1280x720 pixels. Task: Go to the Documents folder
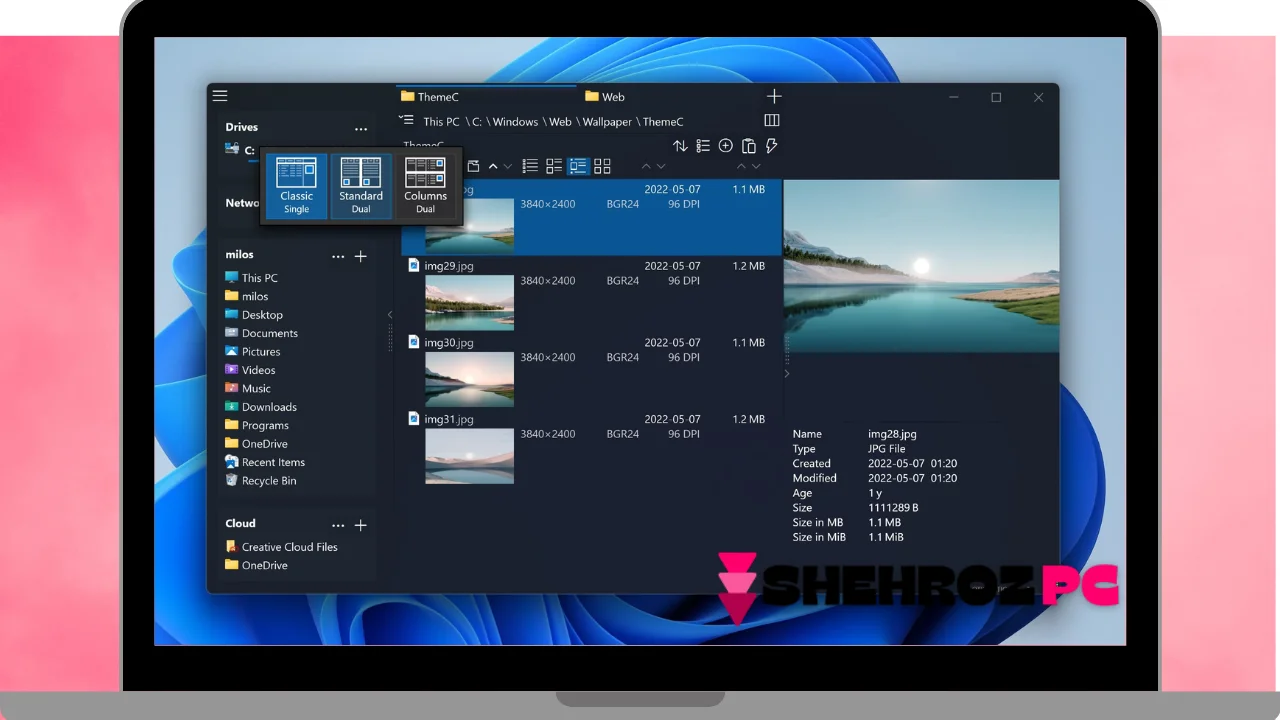coord(261,333)
